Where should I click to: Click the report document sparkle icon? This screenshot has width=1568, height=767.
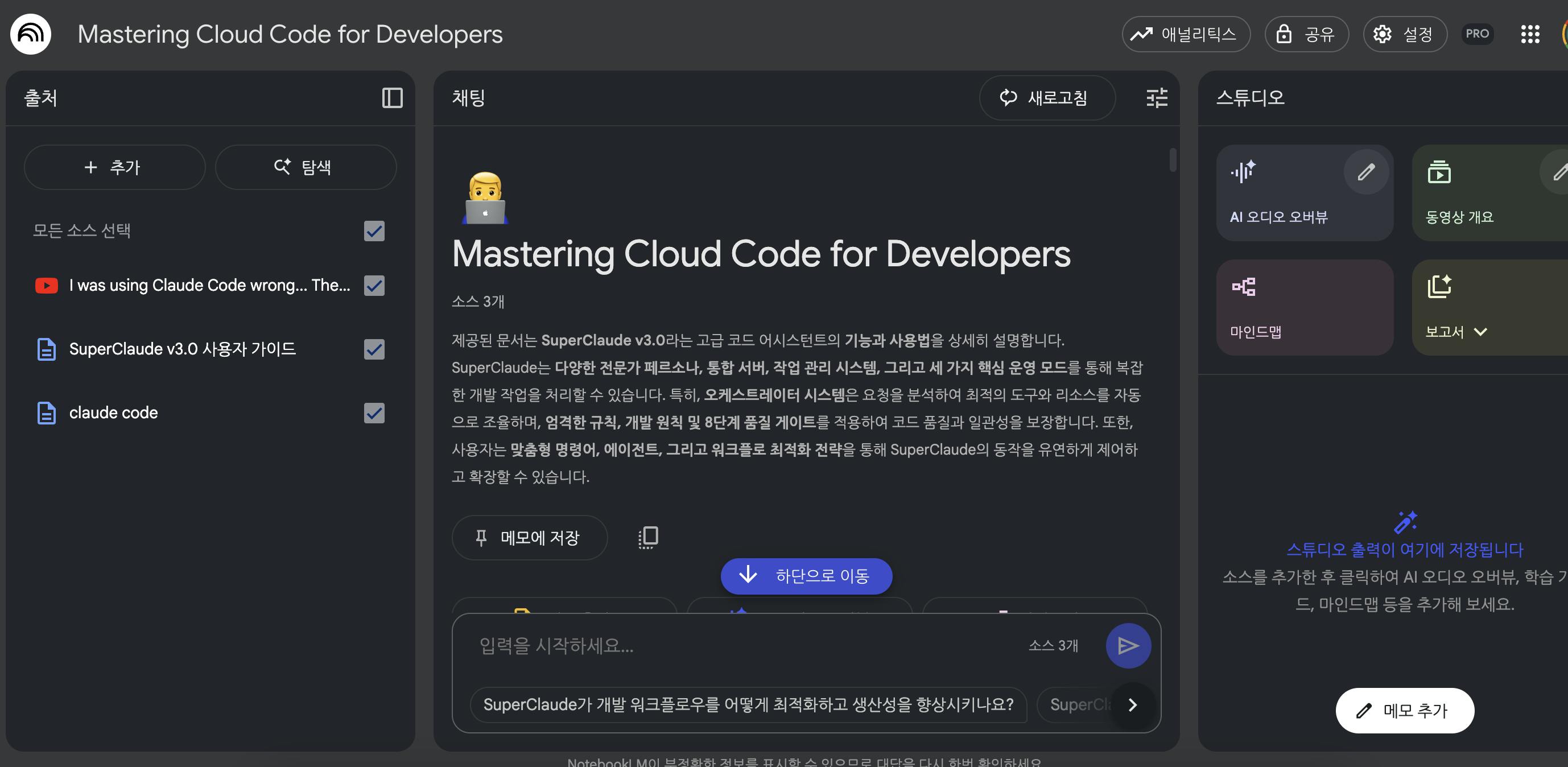tap(1439, 287)
